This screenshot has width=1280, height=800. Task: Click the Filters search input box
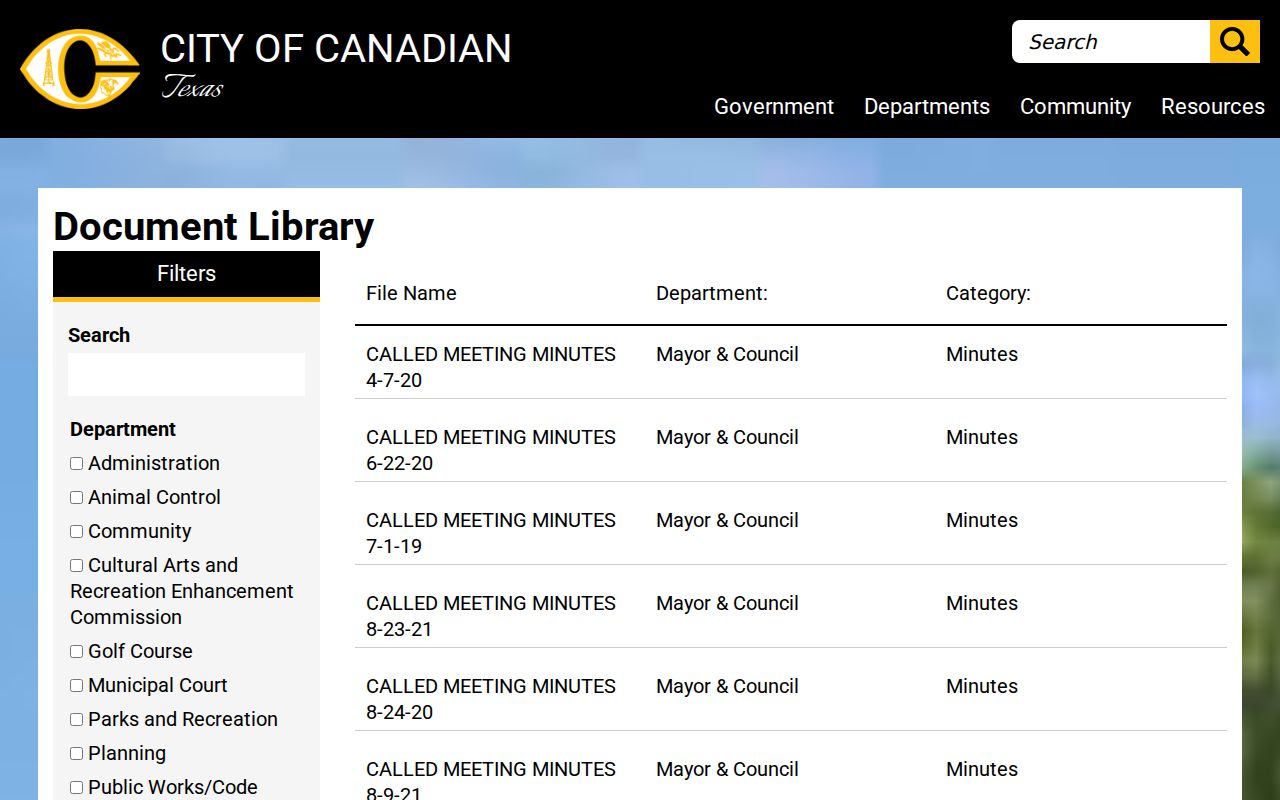point(186,374)
